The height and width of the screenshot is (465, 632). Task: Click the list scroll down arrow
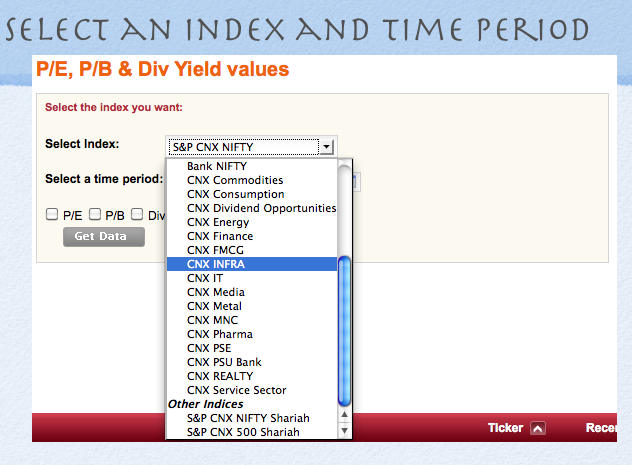(x=344, y=430)
